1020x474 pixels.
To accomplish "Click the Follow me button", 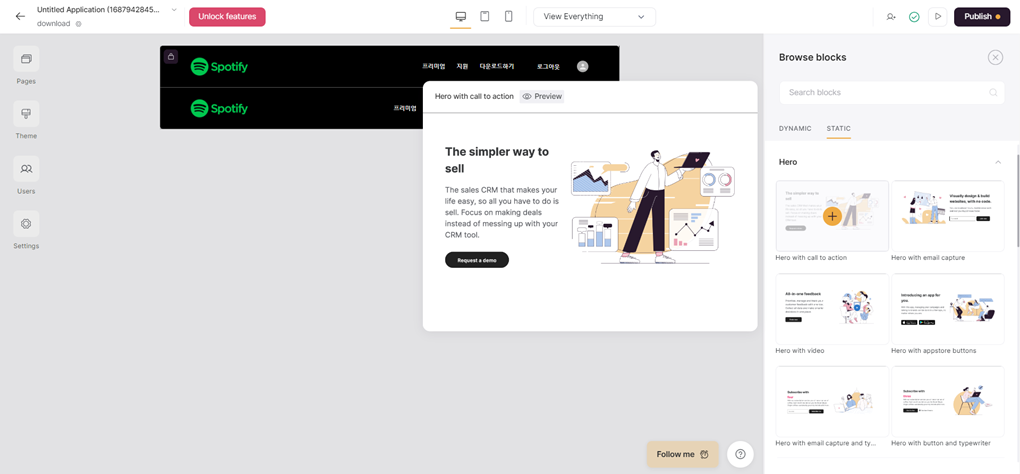I will pyautogui.click(x=682, y=454).
